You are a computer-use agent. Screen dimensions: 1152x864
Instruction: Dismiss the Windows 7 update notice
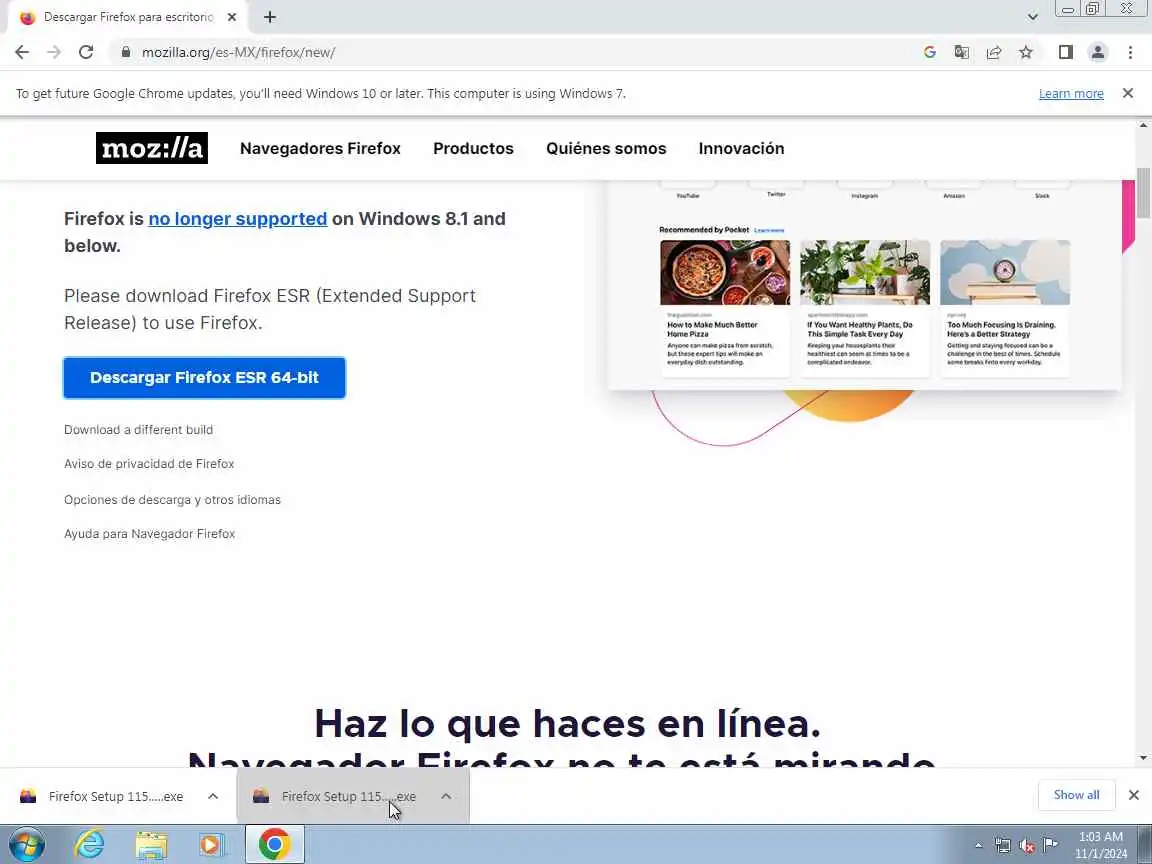coord(1128,93)
